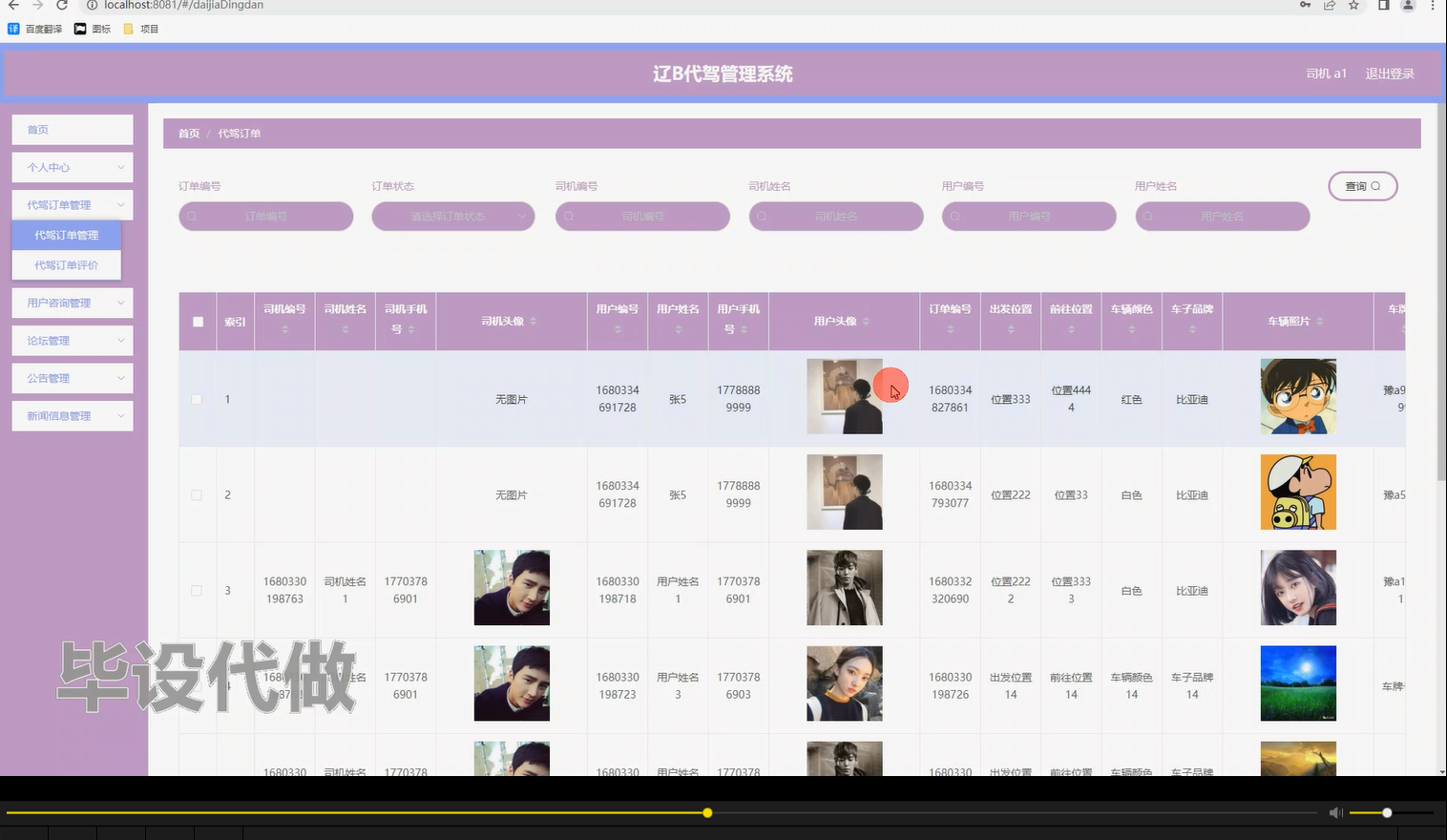The image size is (1447, 840).
Task: Expand the 个人中心 sidebar menu
Action: point(73,167)
